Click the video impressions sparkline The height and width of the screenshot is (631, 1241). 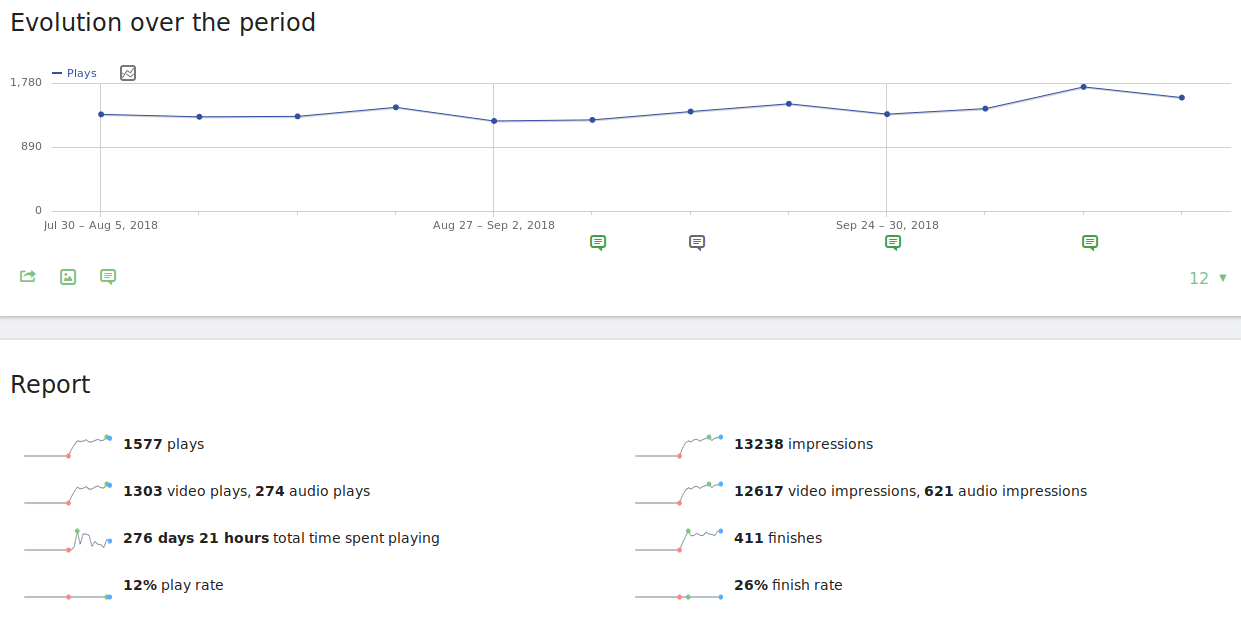pos(679,492)
